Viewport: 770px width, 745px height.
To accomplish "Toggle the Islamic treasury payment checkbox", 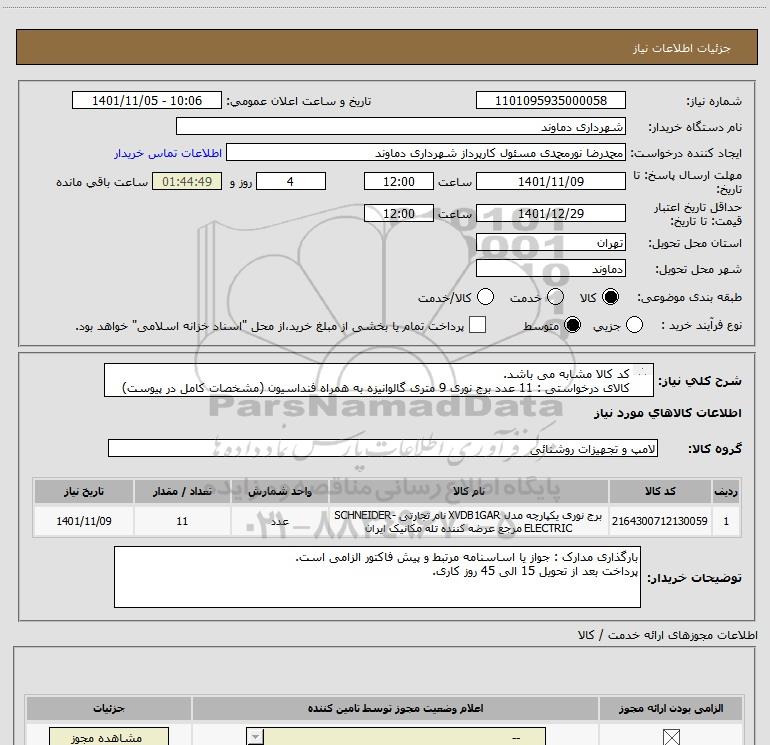I will coord(477,325).
